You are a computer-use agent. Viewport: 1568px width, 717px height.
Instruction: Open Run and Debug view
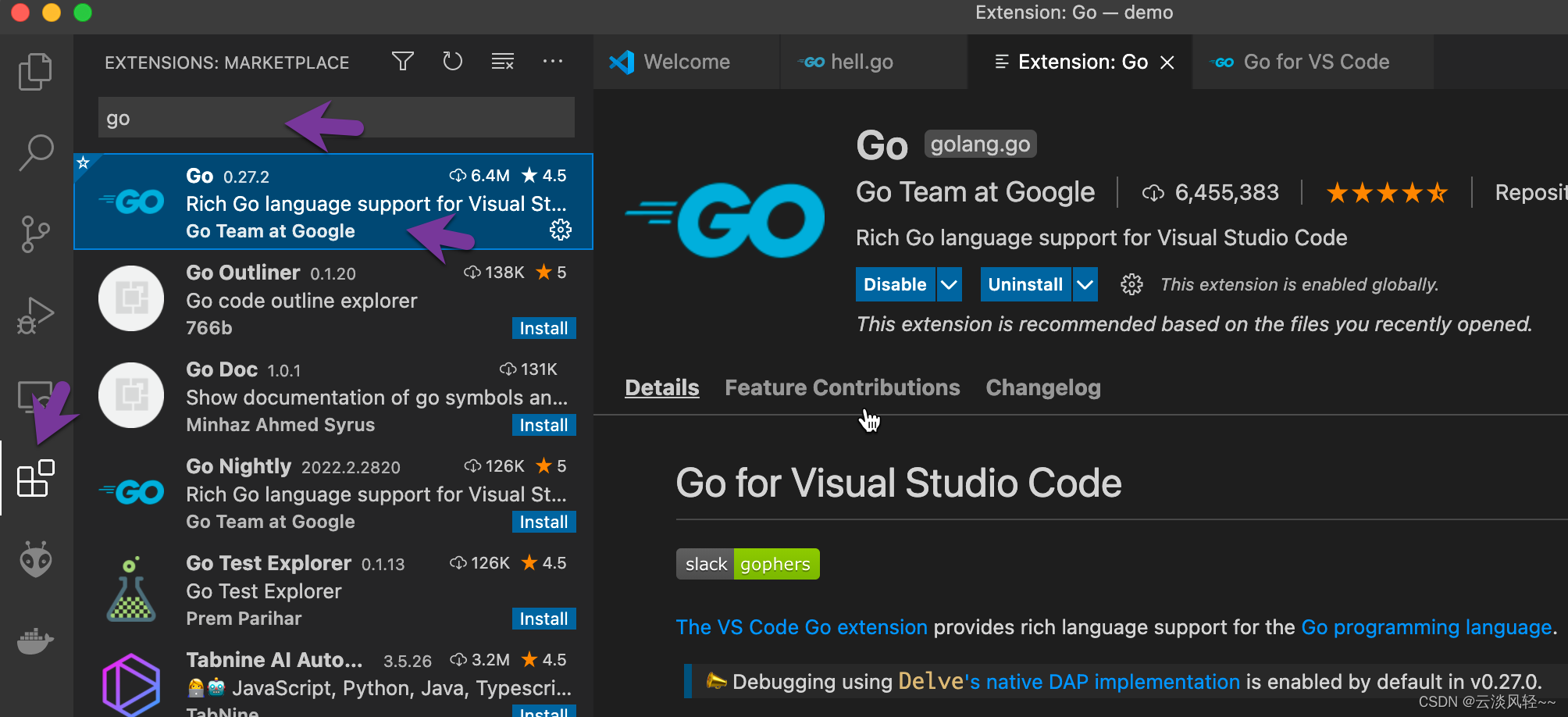coord(35,316)
